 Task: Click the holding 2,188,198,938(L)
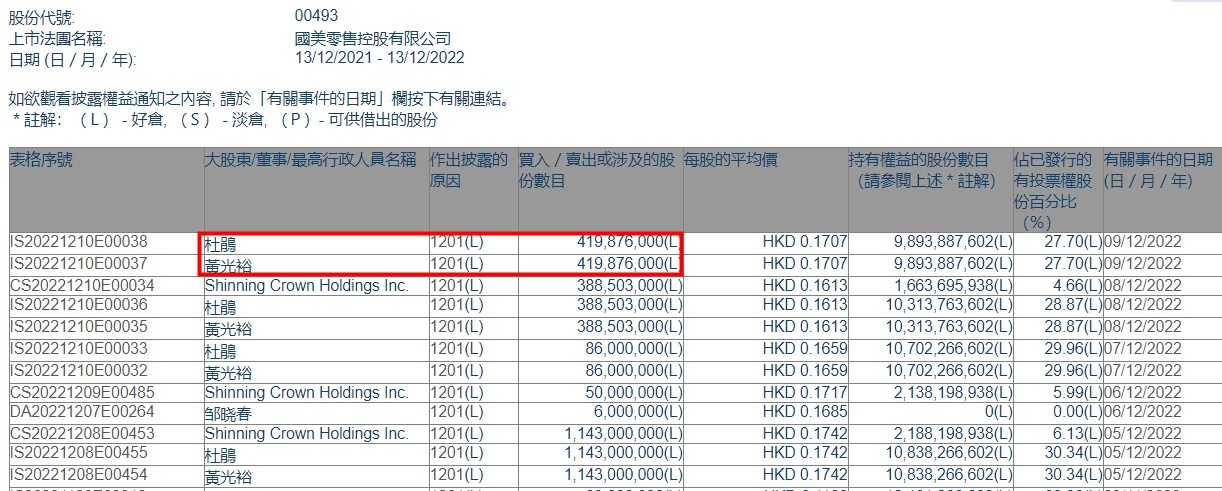click(x=953, y=433)
